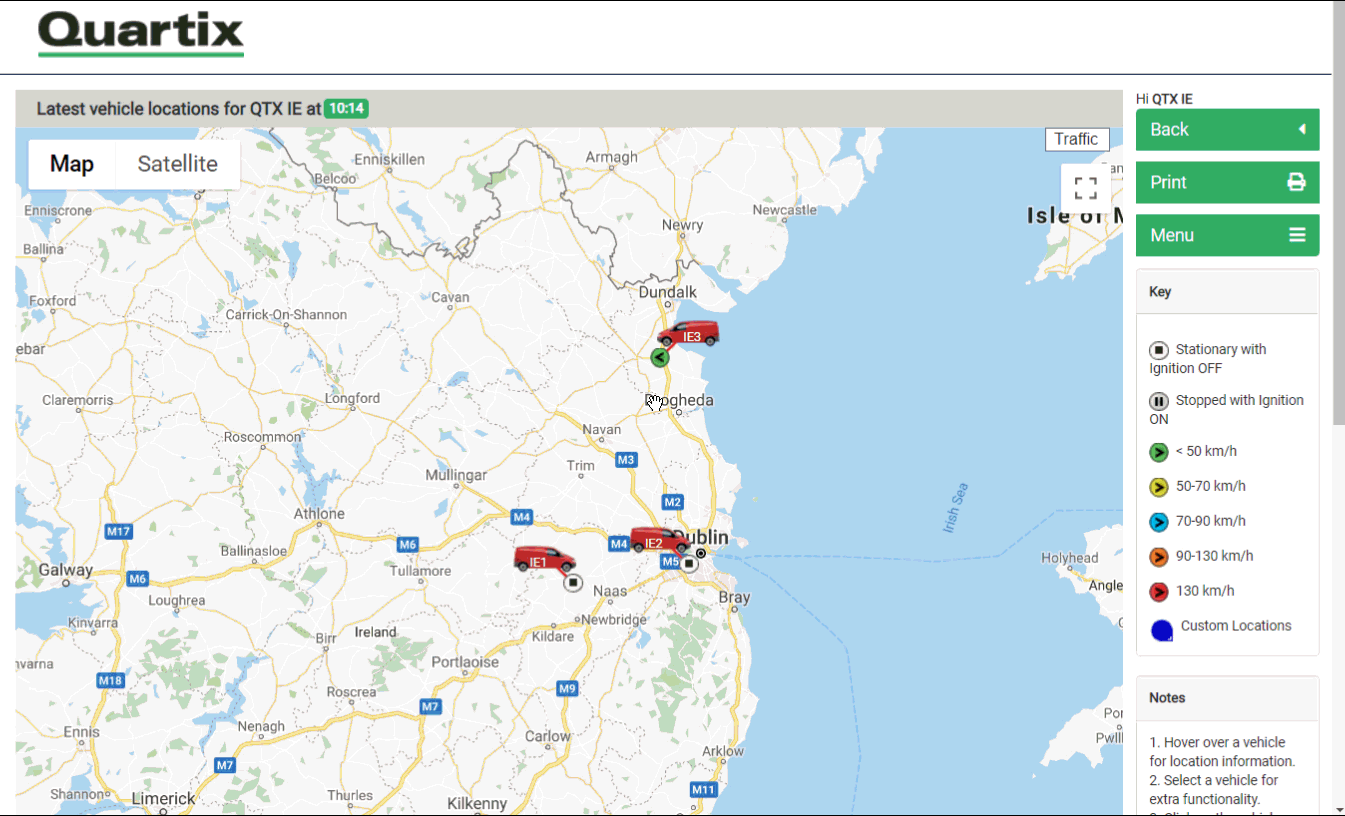Select the IE1 vehicle icon on the map
The height and width of the screenshot is (816, 1345).
pyautogui.click(x=544, y=559)
